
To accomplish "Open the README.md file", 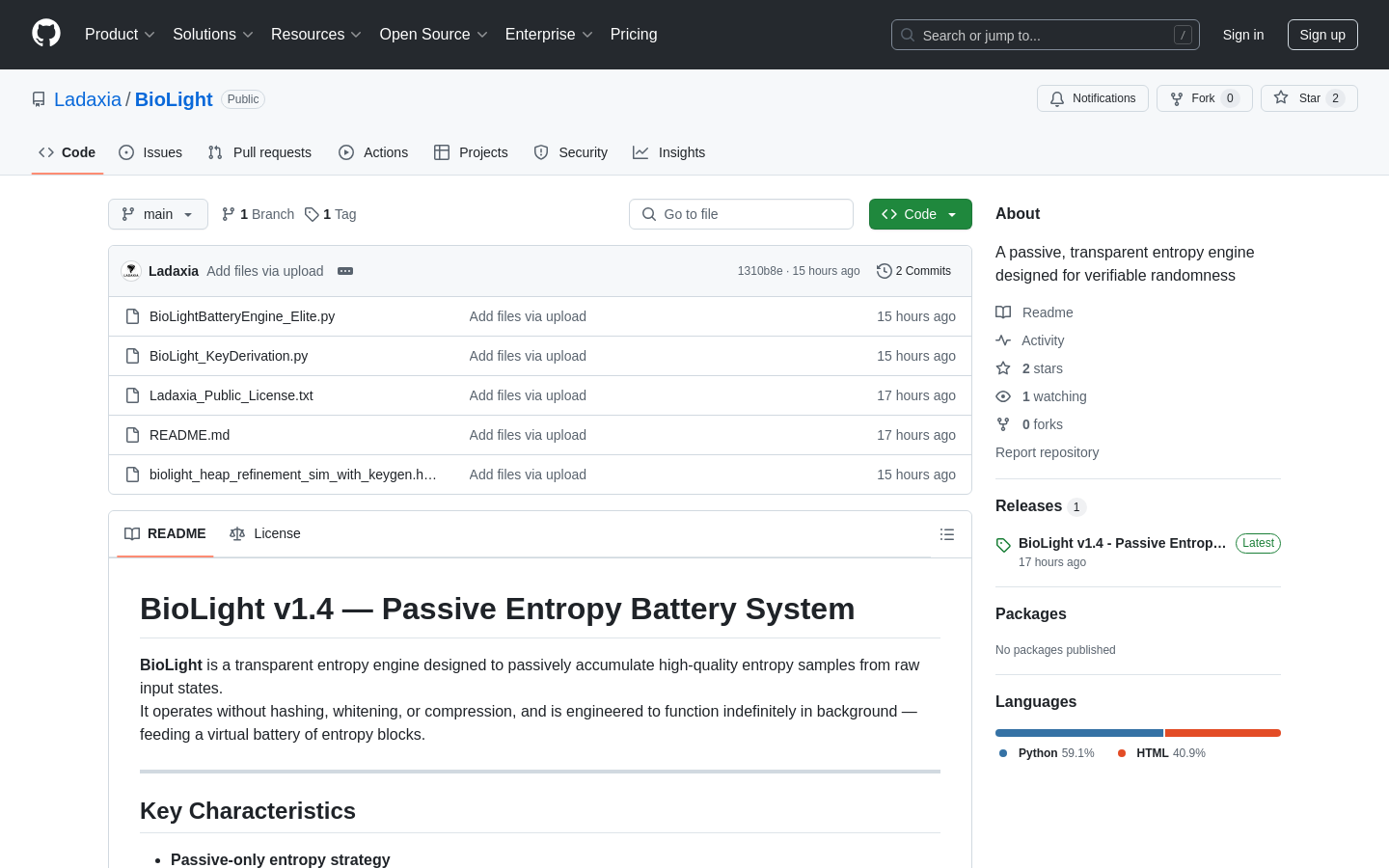I will (x=190, y=435).
